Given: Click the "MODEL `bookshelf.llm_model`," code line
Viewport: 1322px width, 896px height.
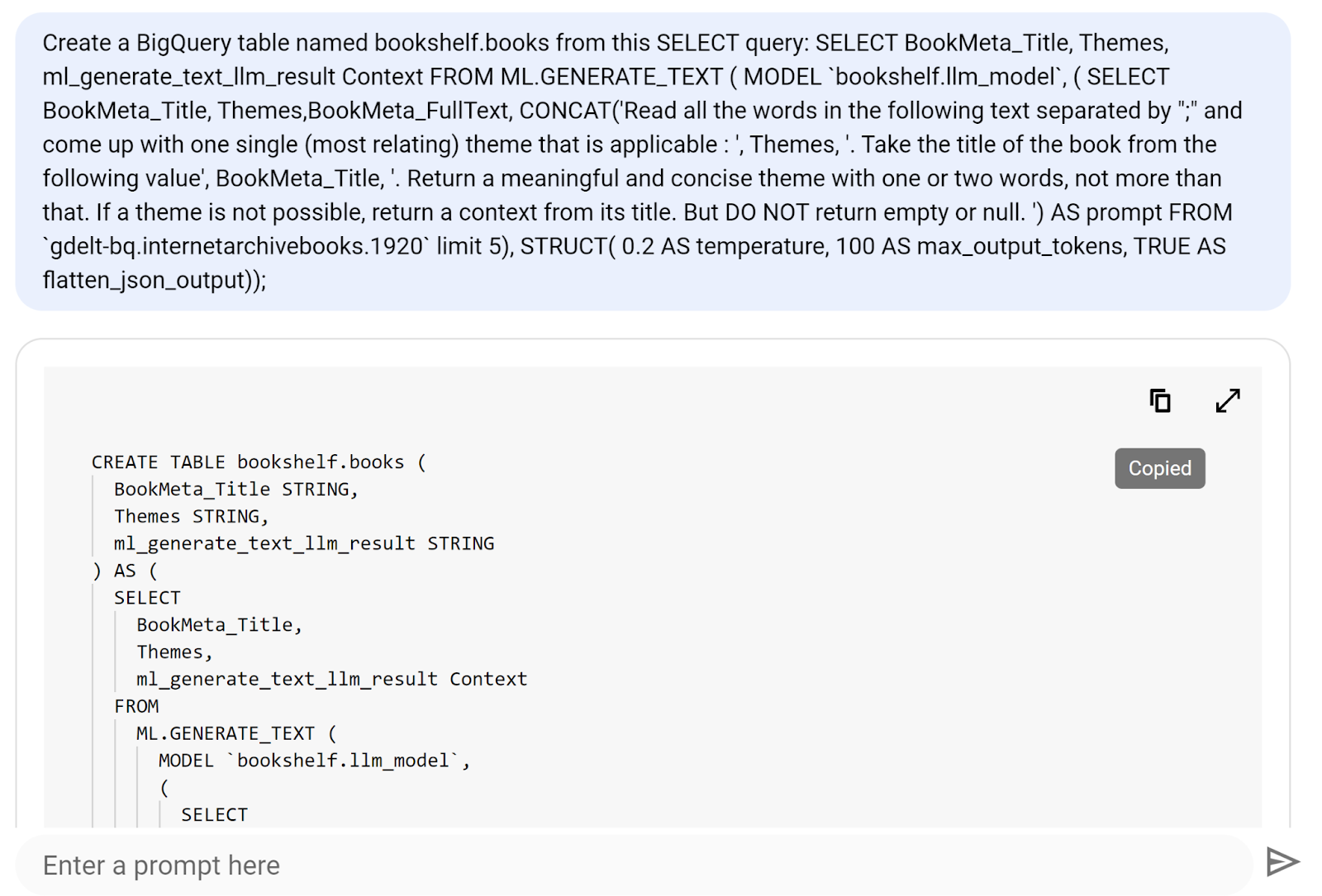Looking at the screenshot, I should coord(314,761).
